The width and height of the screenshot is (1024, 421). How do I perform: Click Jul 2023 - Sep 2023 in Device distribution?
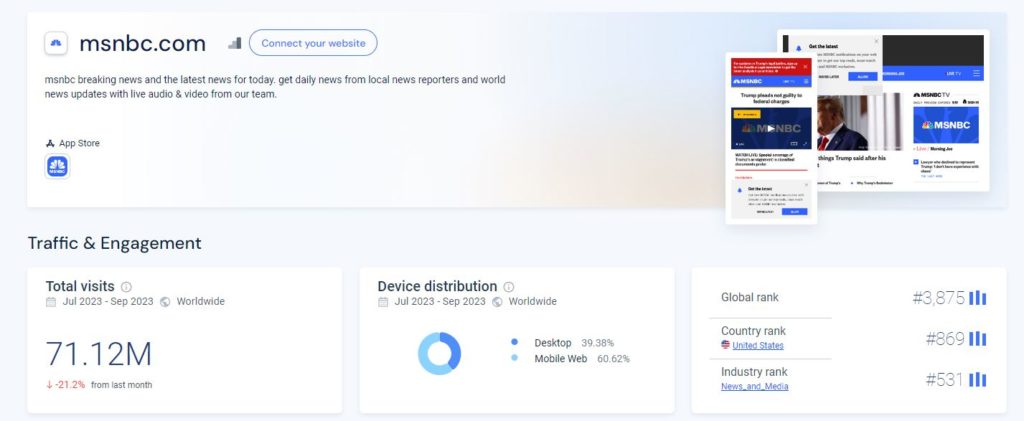pyautogui.click(x=440, y=302)
